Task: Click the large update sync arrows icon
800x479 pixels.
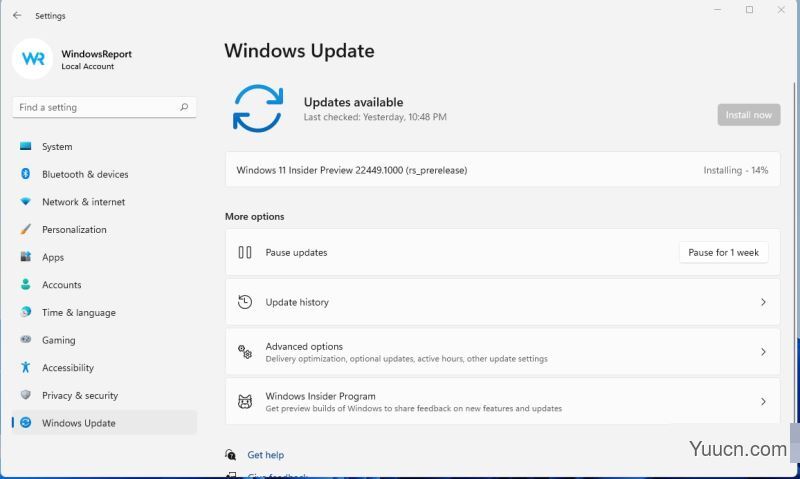Action: [258, 109]
